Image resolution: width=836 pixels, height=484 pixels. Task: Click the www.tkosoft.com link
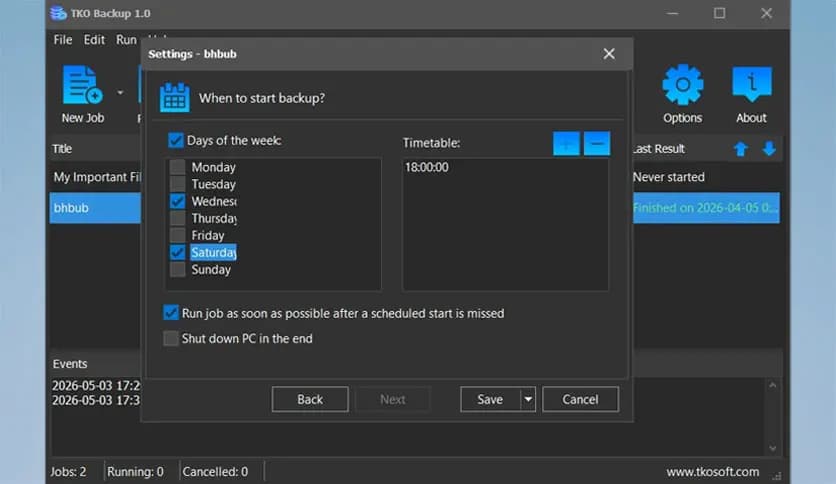(x=712, y=472)
